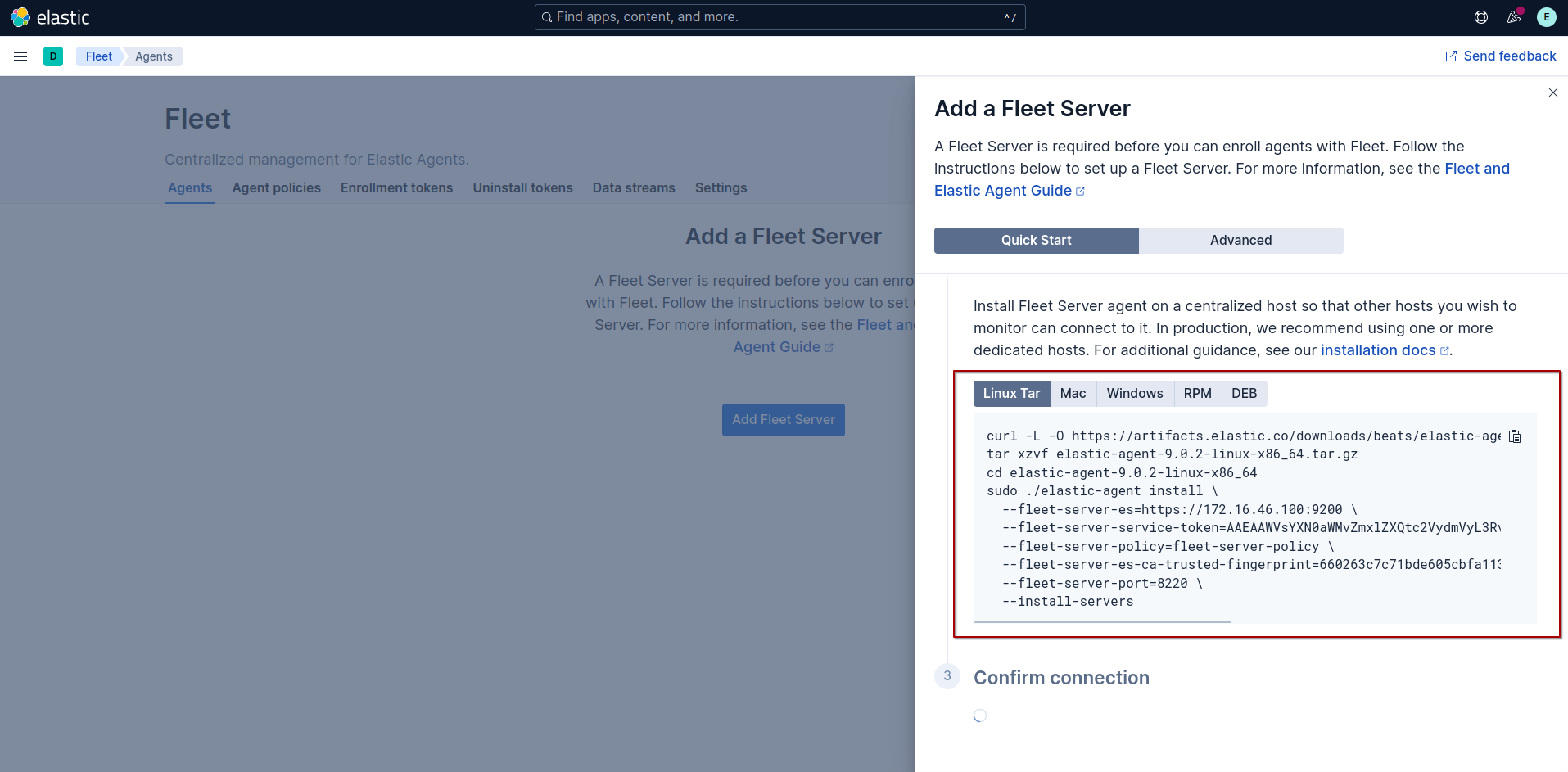Click the tar xzvf command line
Image resolution: width=1568 pixels, height=772 pixels.
1172,454
